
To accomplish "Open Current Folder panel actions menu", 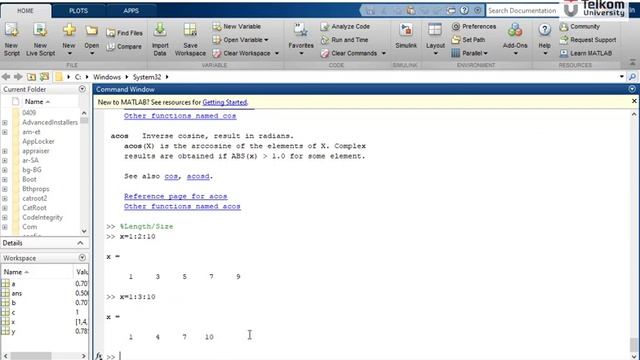I will tap(82, 89).
